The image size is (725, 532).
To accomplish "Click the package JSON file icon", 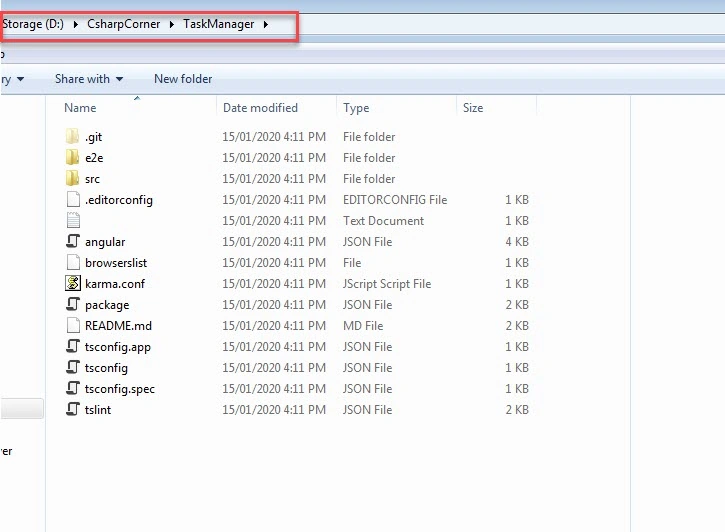I will [x=73, y=304].
